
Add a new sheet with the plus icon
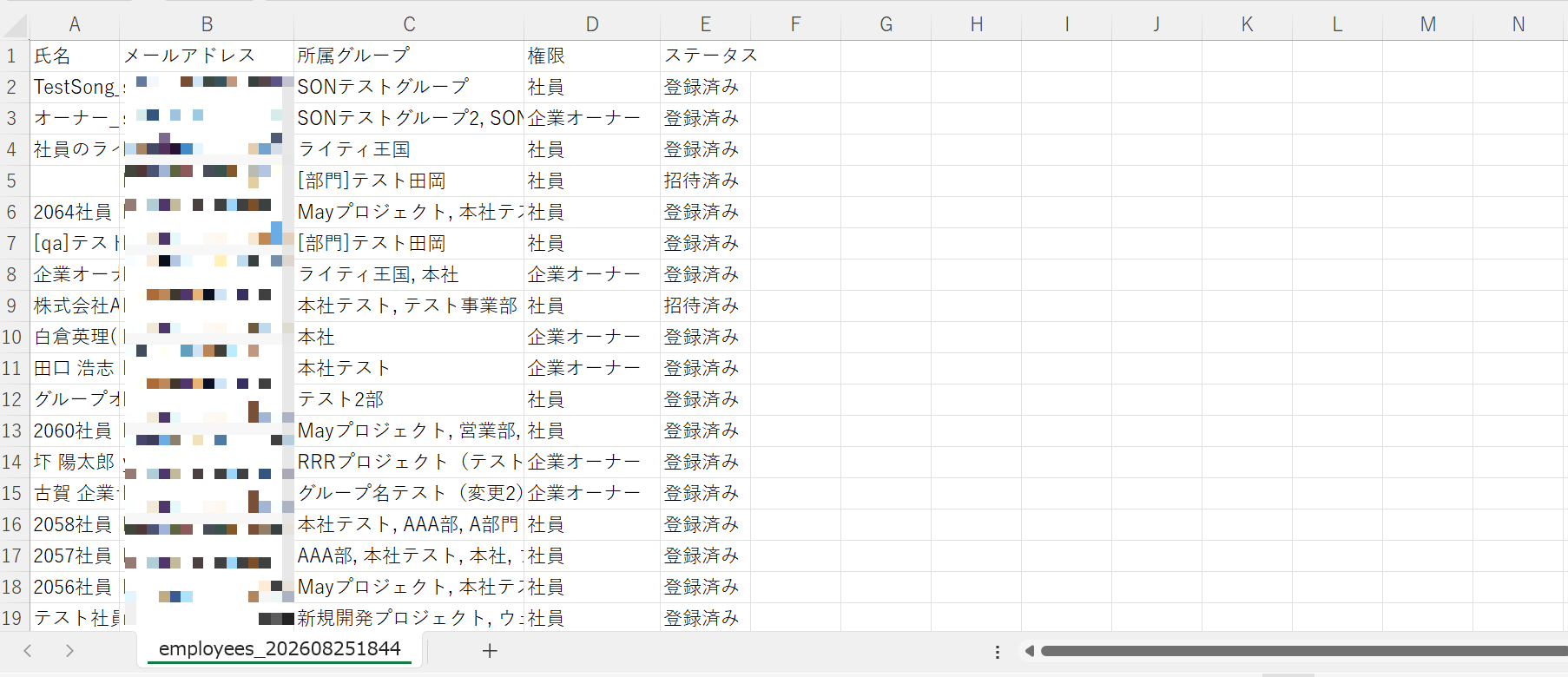490,651
